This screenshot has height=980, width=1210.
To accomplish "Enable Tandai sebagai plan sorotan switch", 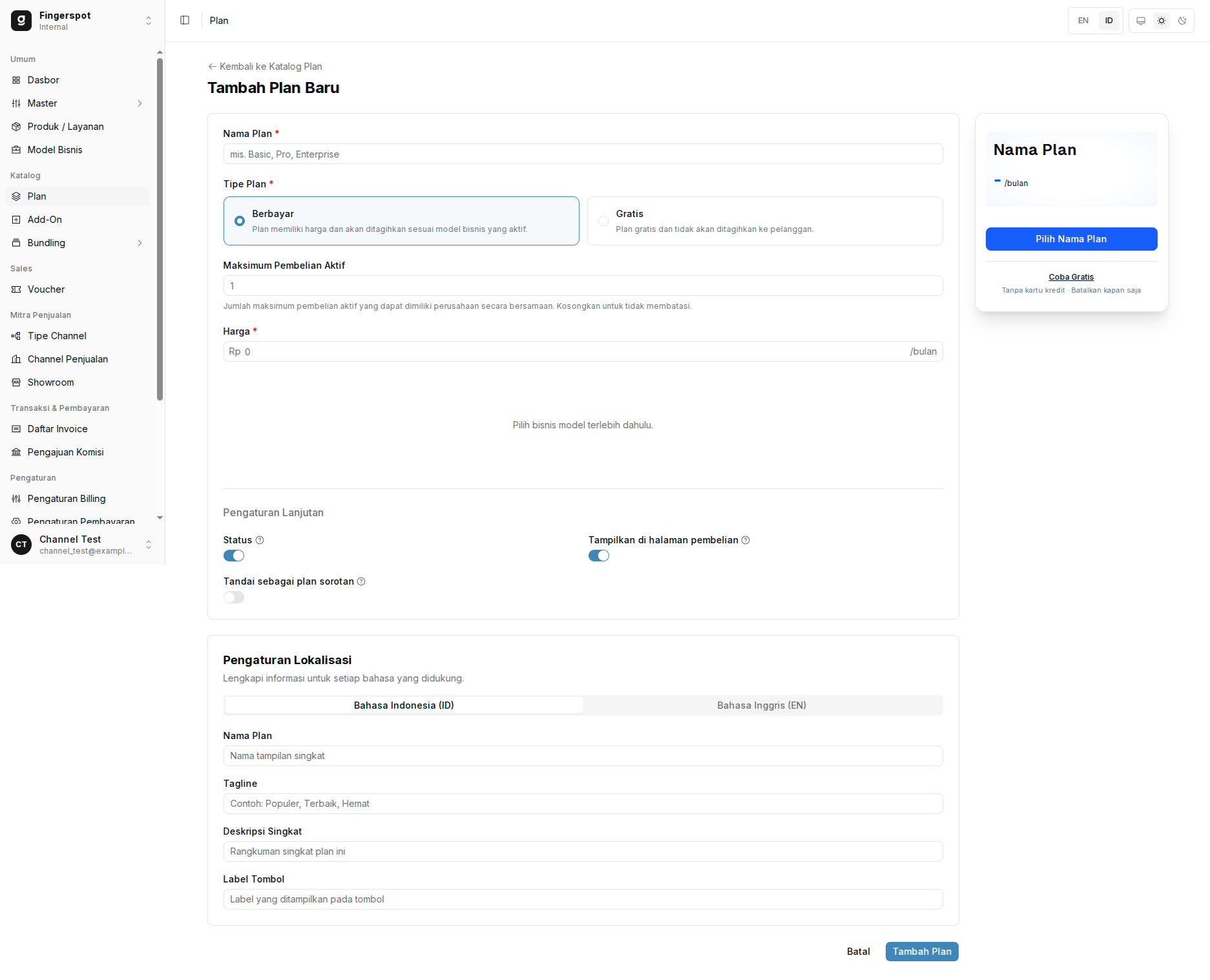I will pos(234,598).
